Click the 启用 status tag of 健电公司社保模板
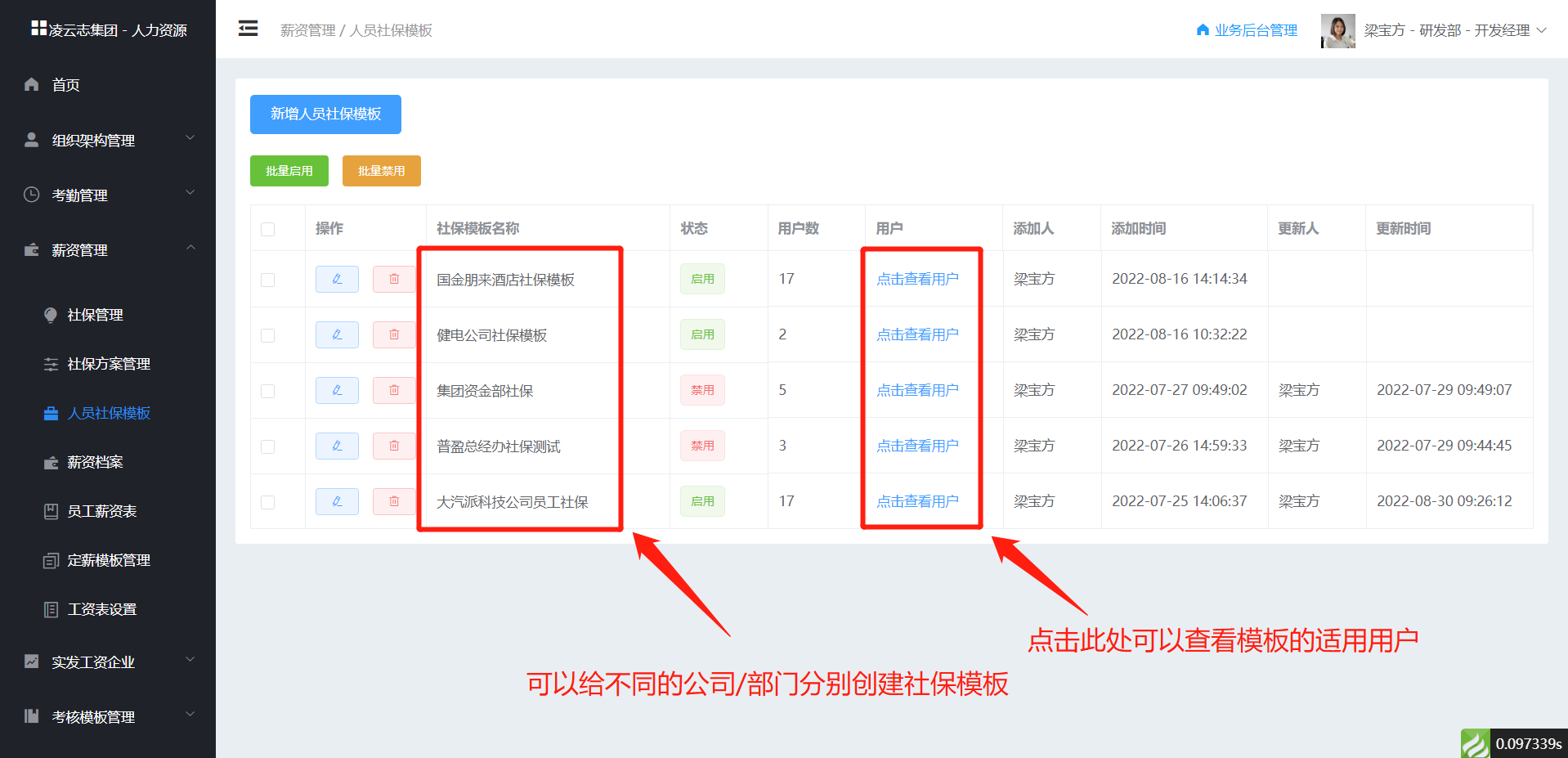Viewport: 1568px width, 758px height. tap(702, 334)
